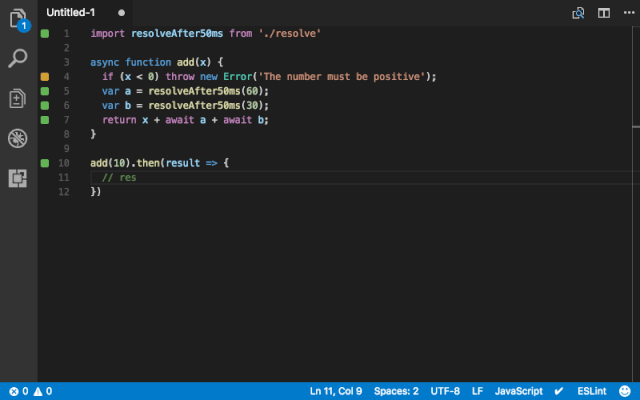The width and height of the screenshot is (640, 400).
Task: Click the green coverage marker on line 10
Action: 45,163
